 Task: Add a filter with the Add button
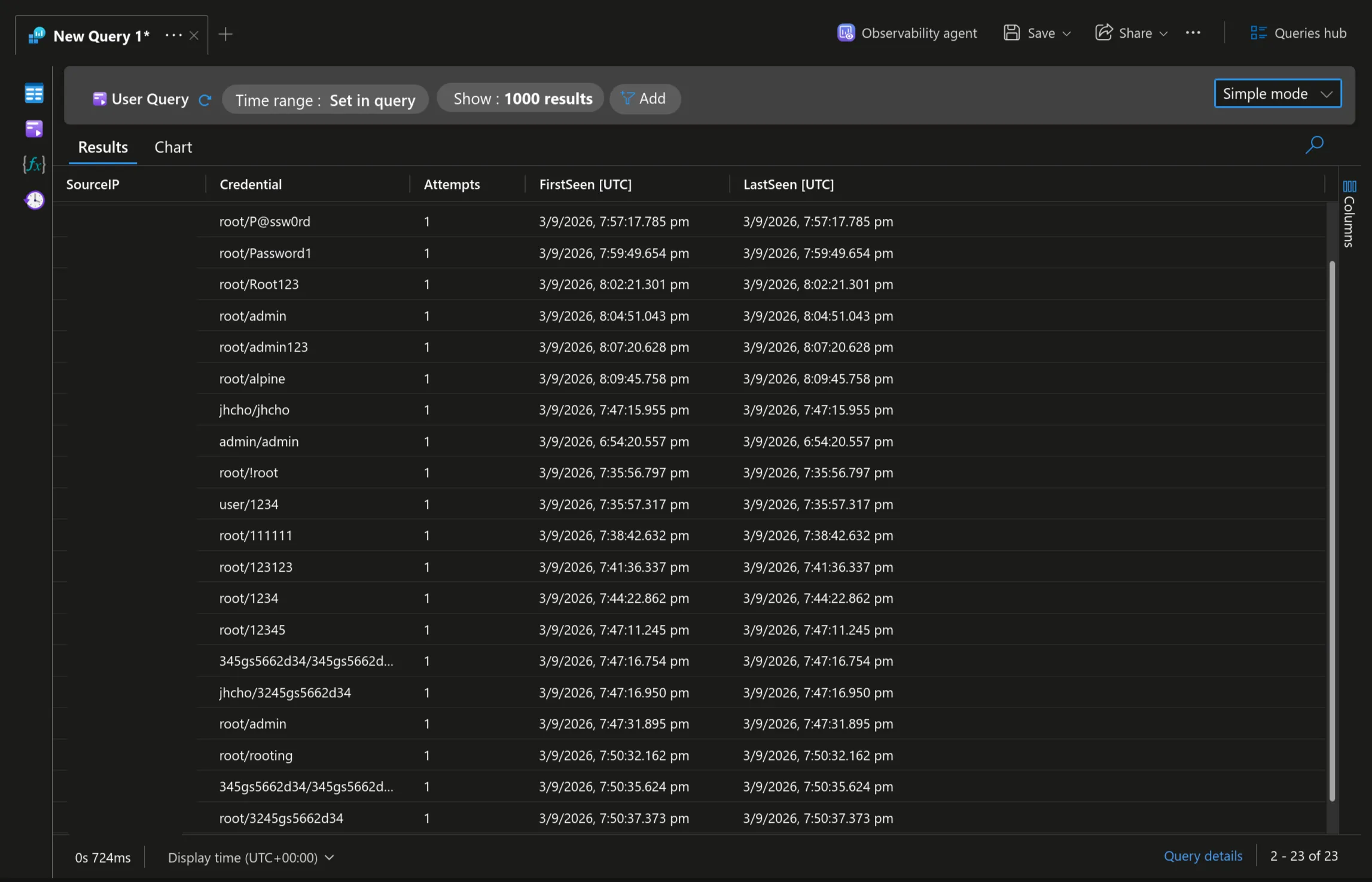(645, 98)
